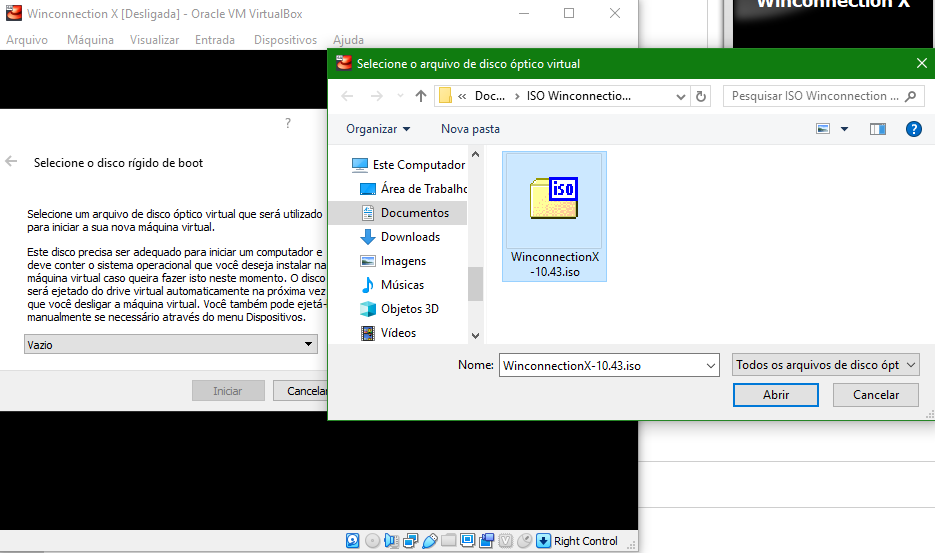Click the recording status icon
Image resolution: width=935 pixels, height=553 pixels.
[x=487, y=540]
